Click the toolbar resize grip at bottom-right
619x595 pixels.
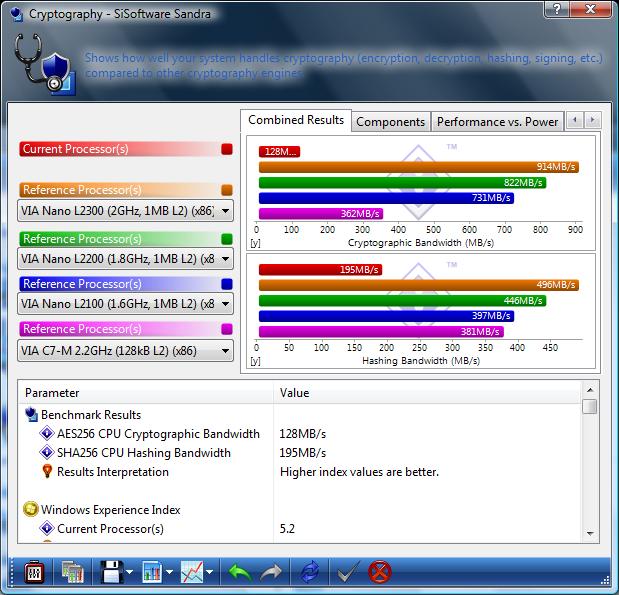tap(605, 580)
